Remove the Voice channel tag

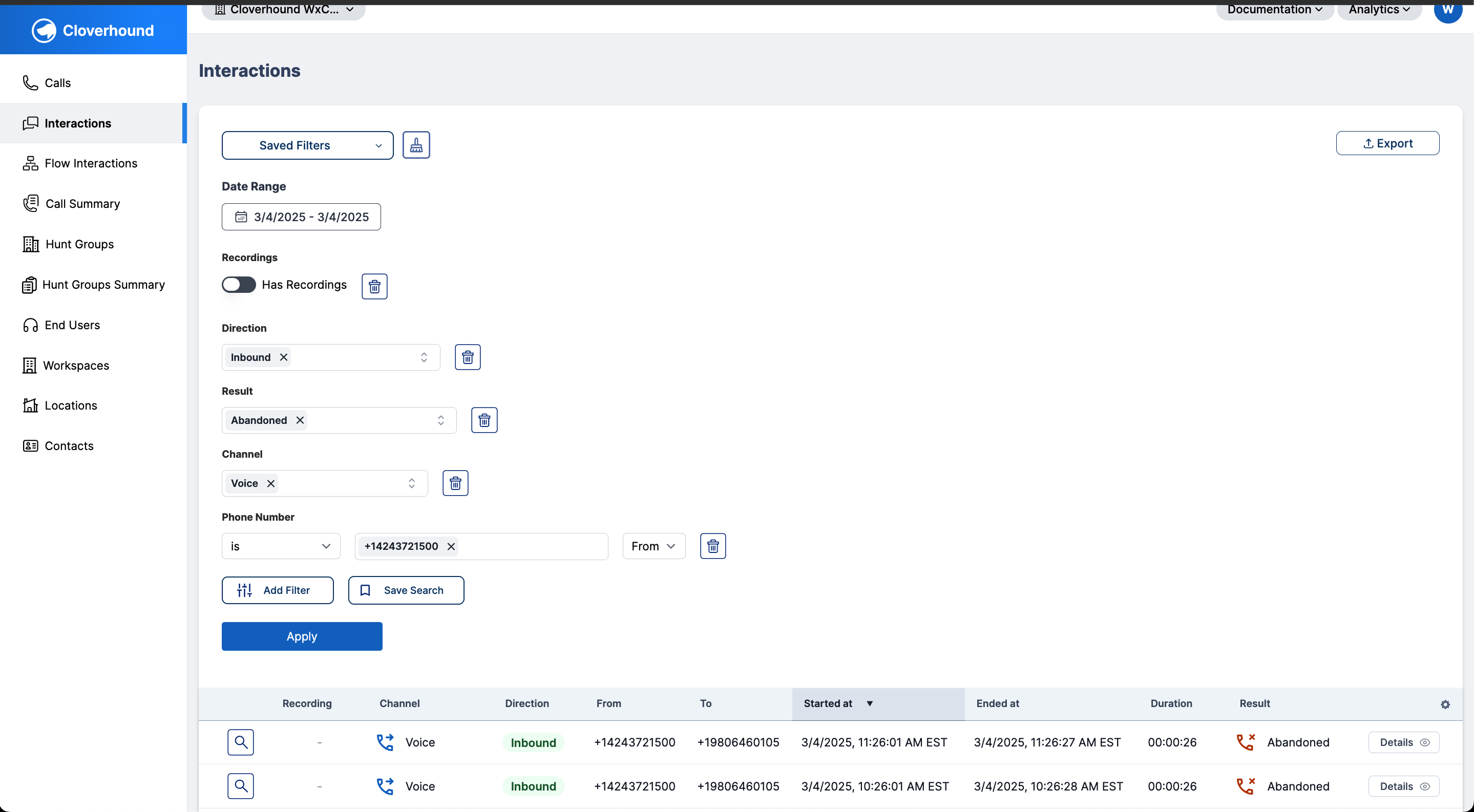point(270,483)
